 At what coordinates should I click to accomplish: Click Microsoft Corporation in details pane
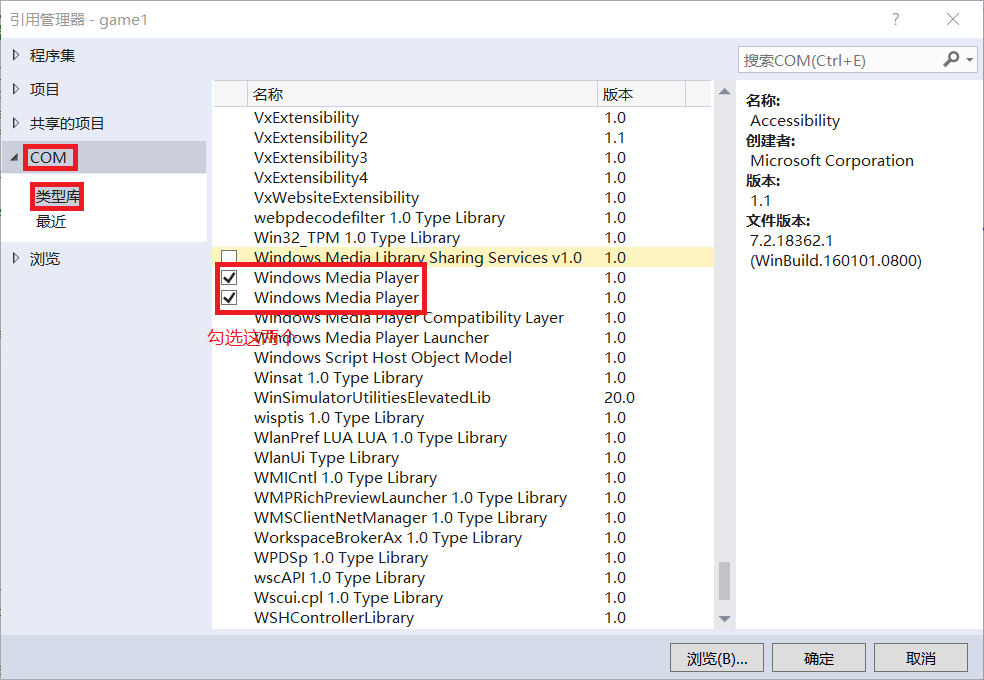coord(832,161)
